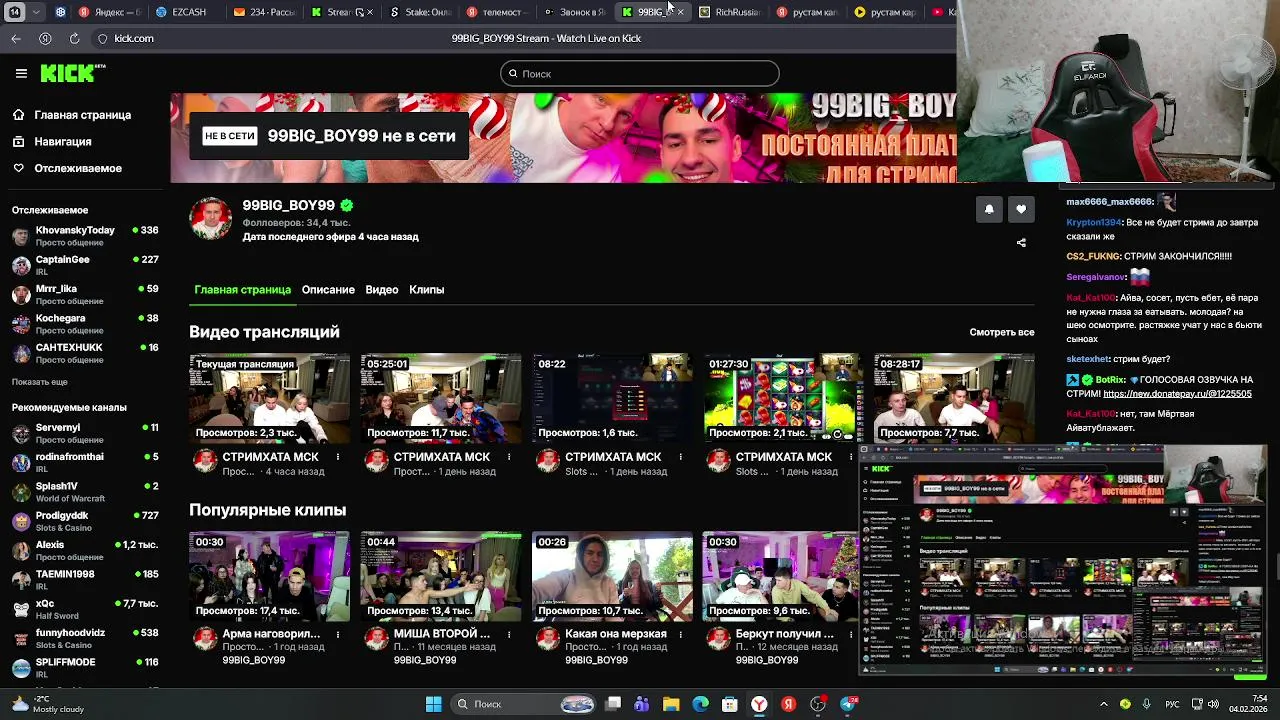
Task: Toggle notifications bell for 99BIG_BOY99
Action: (x=989, y=209)
